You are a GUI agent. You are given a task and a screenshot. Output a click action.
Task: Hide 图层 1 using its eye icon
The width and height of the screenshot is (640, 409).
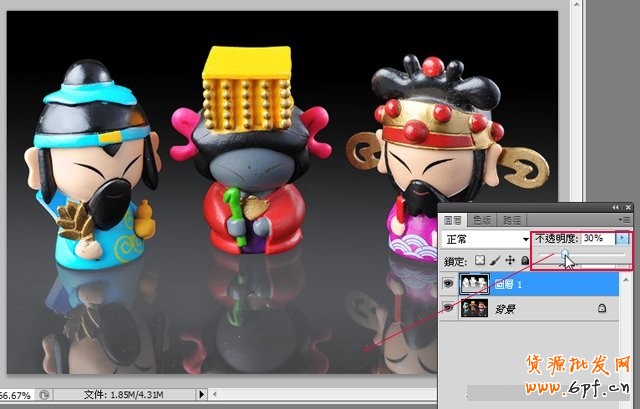(447, 284)
